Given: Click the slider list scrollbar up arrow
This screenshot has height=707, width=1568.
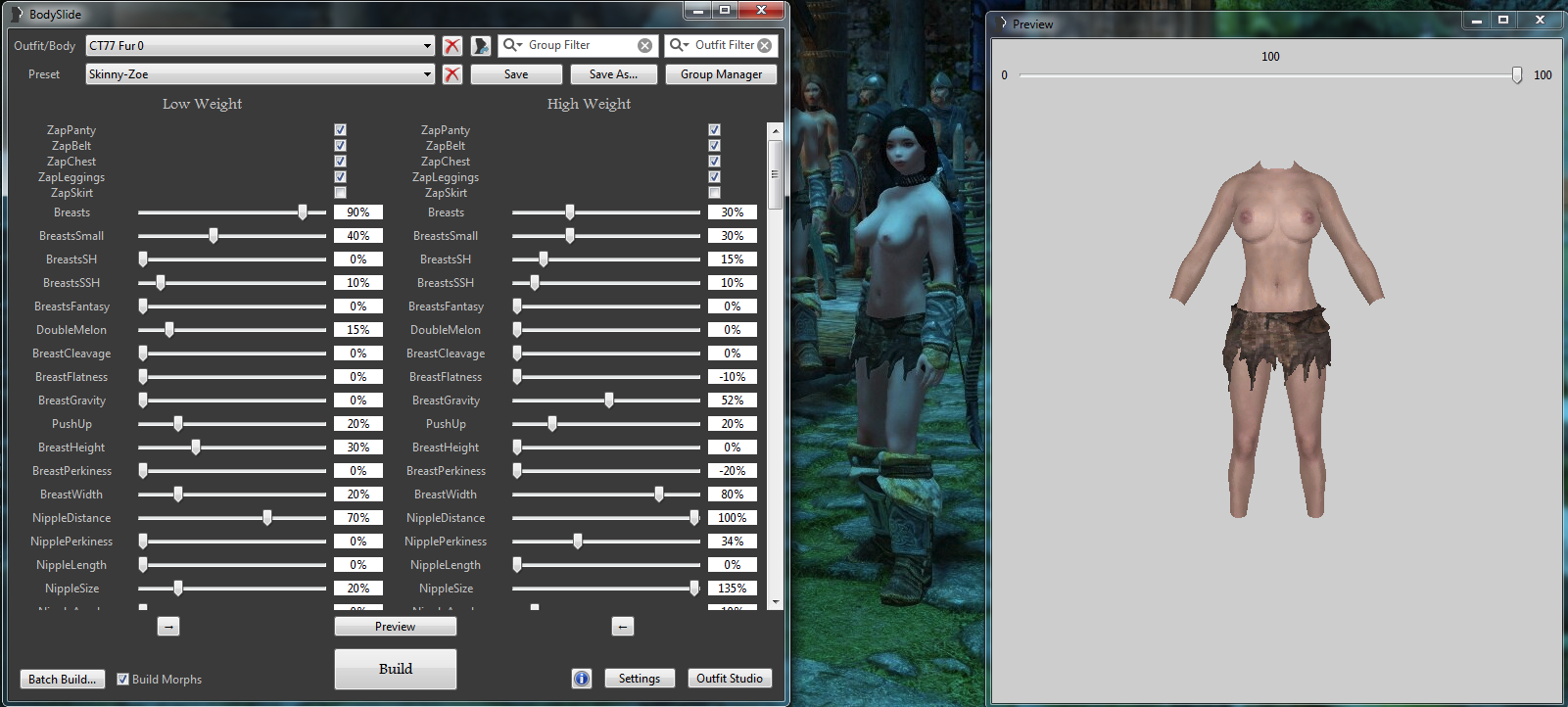Looking at the screenshot, I should click(x=776, y=130).
